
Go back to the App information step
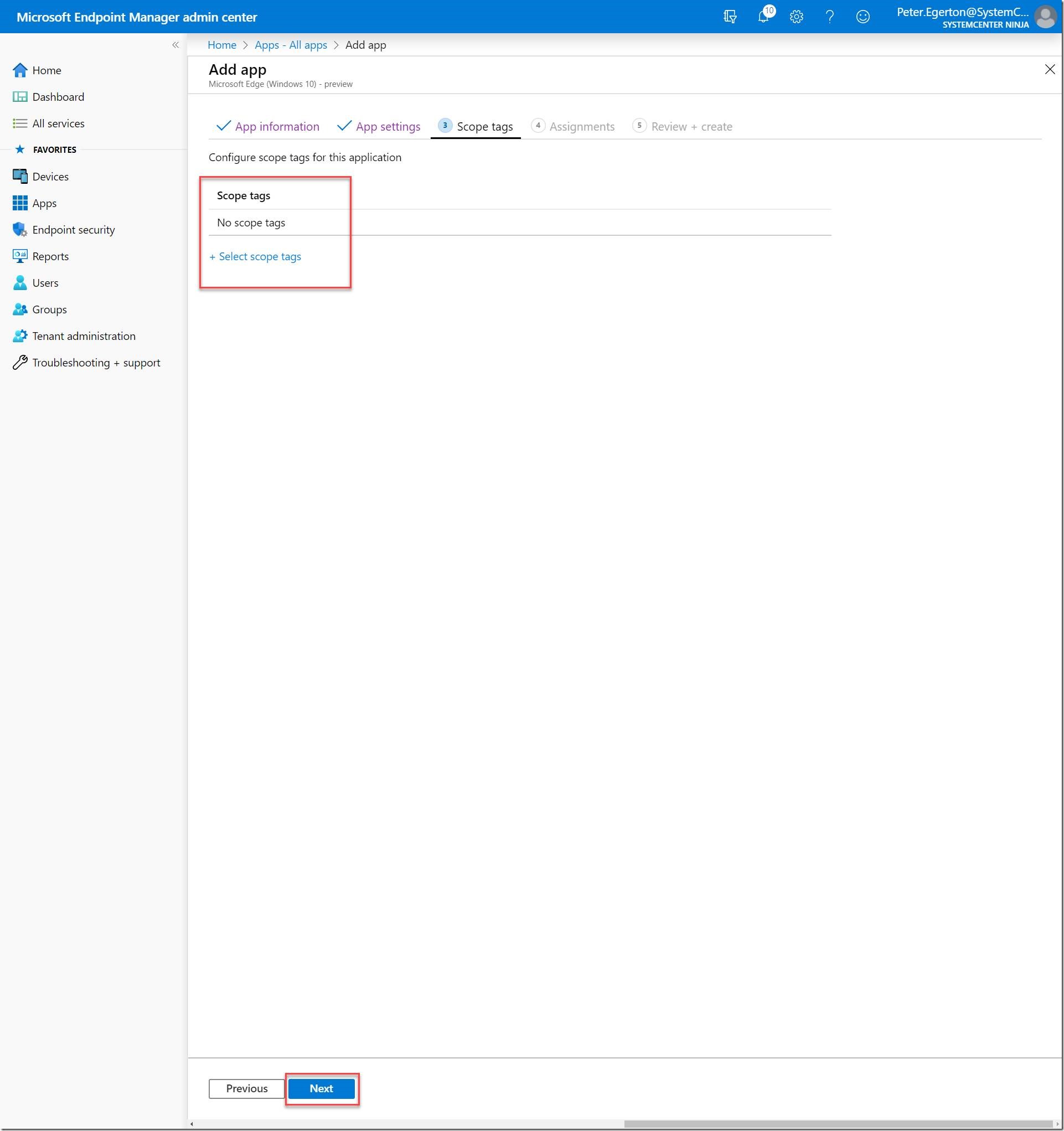pyautogui.click(x=277, y=127)
